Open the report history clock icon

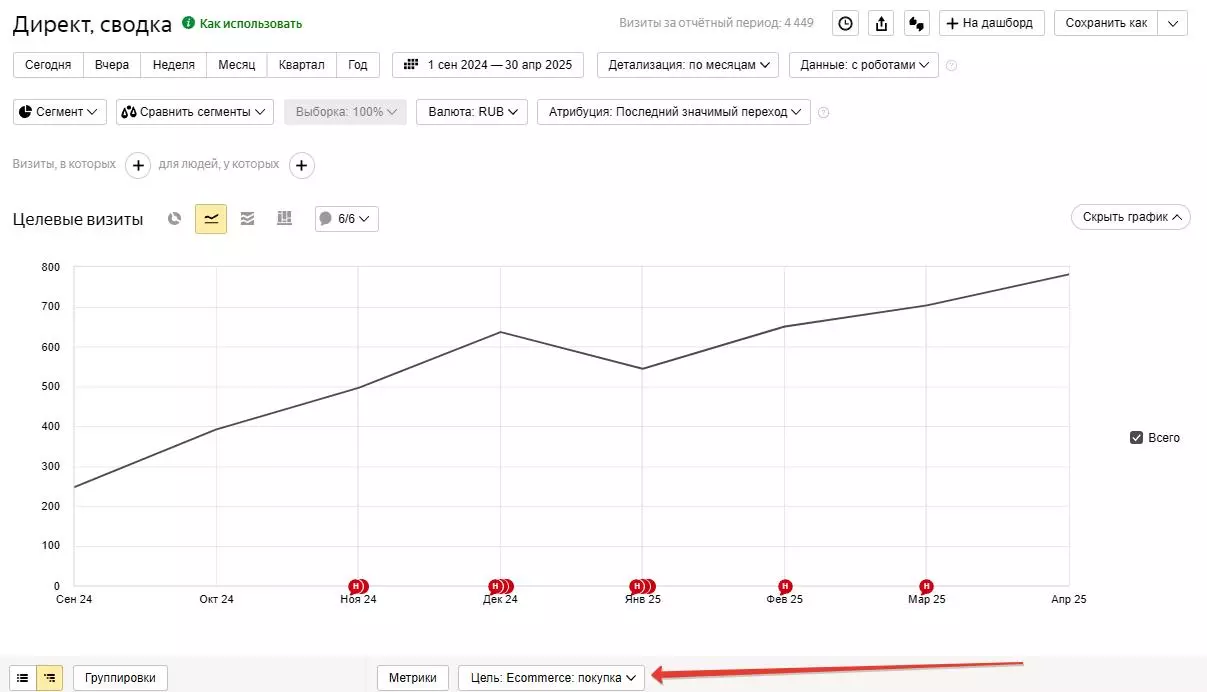click(846, 23)
